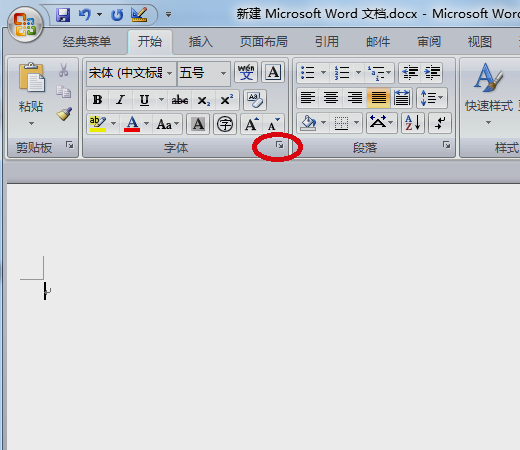
Task: Open the 段落 dialog launcher
Action: coord(446,145)
